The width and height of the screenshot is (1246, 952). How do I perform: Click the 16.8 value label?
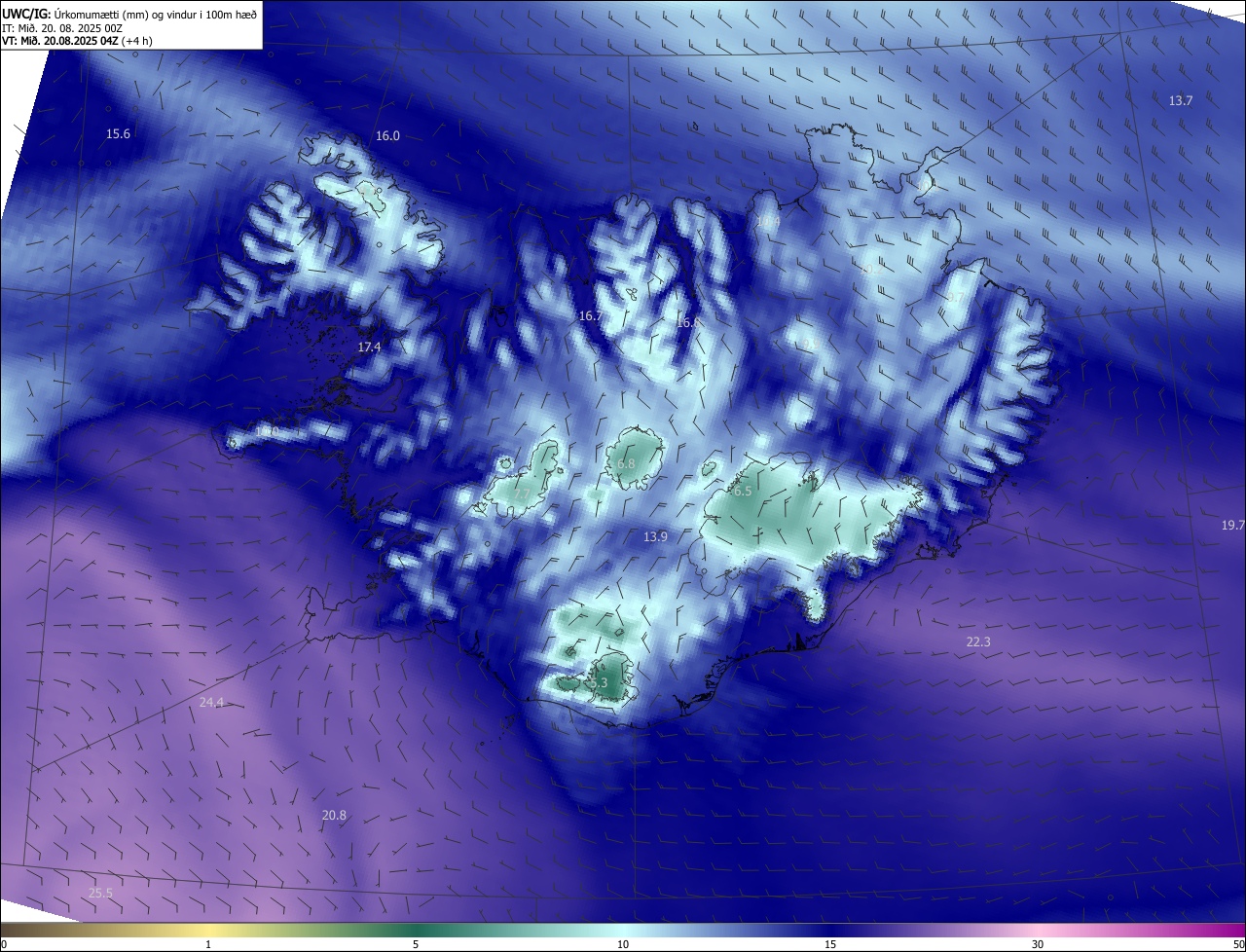(687, 323)
